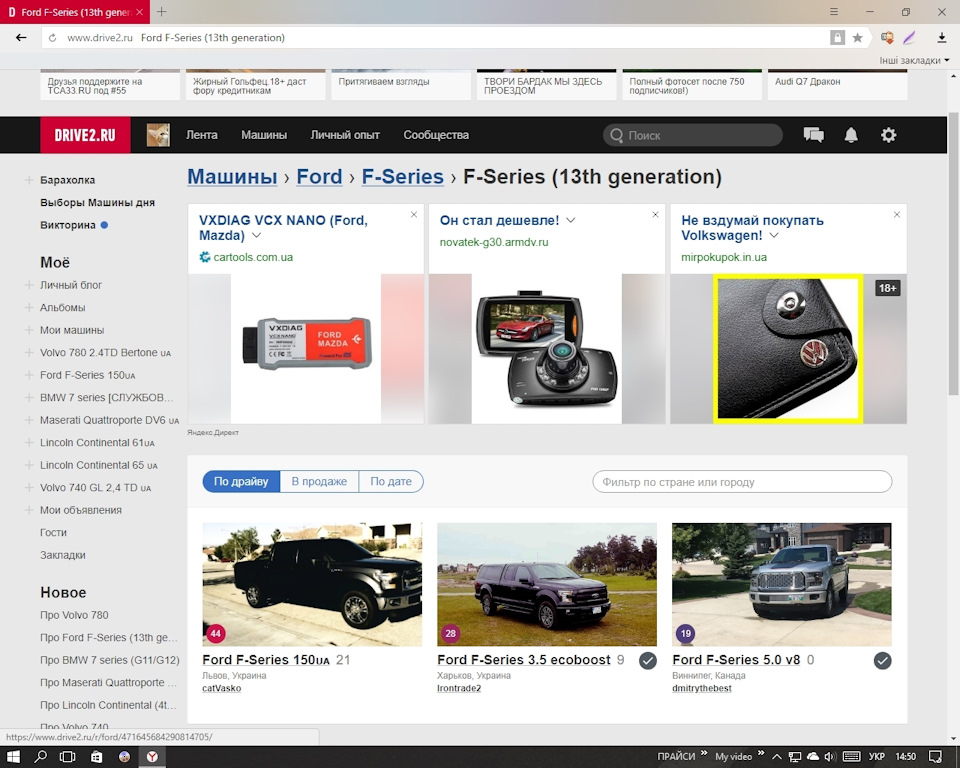Viewport: 960px width, 768px height.
Task: Switch to 'В продаже' tab
Action: 319,481
